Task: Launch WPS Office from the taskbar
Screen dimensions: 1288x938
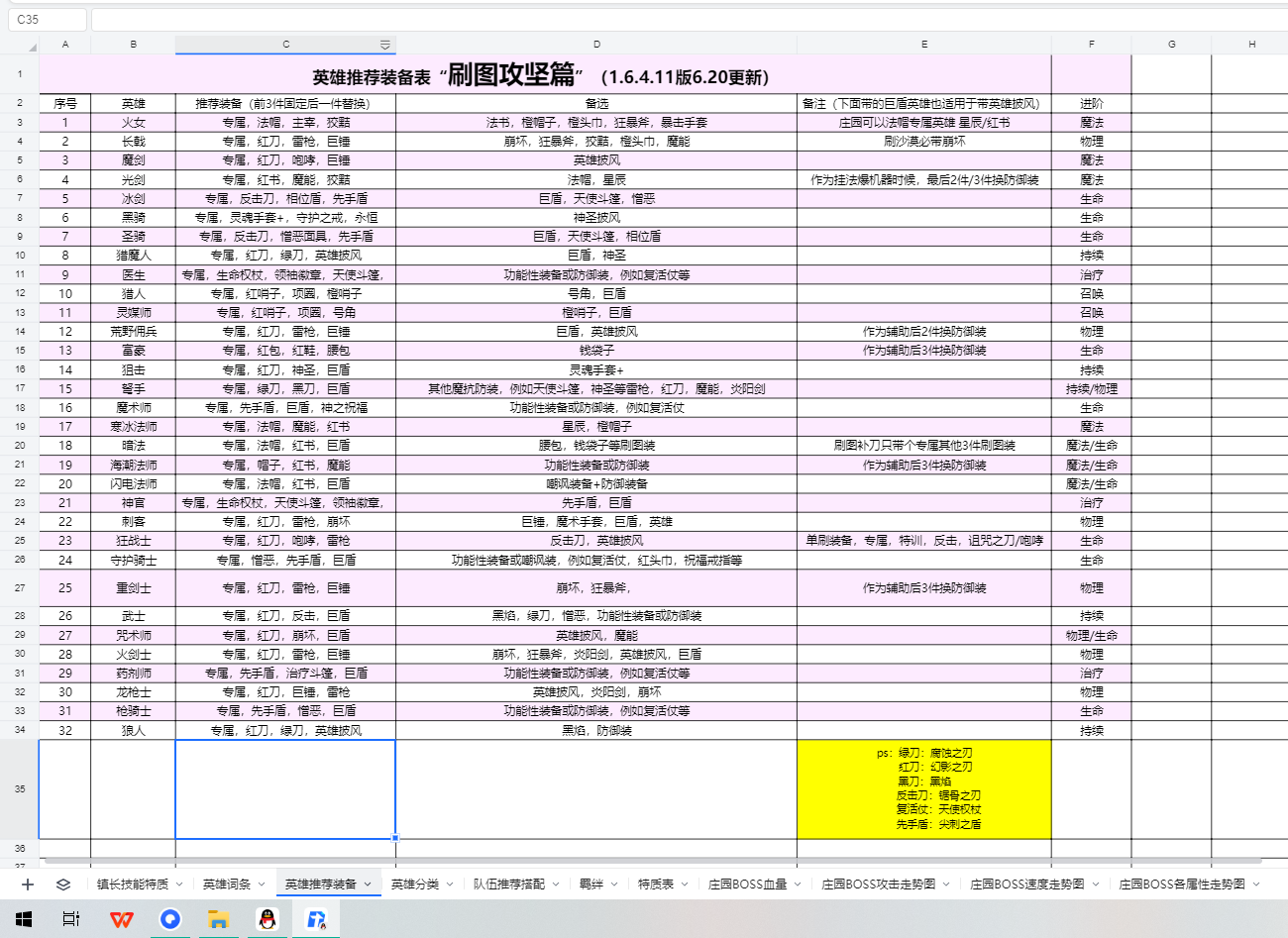Action: 121,919
